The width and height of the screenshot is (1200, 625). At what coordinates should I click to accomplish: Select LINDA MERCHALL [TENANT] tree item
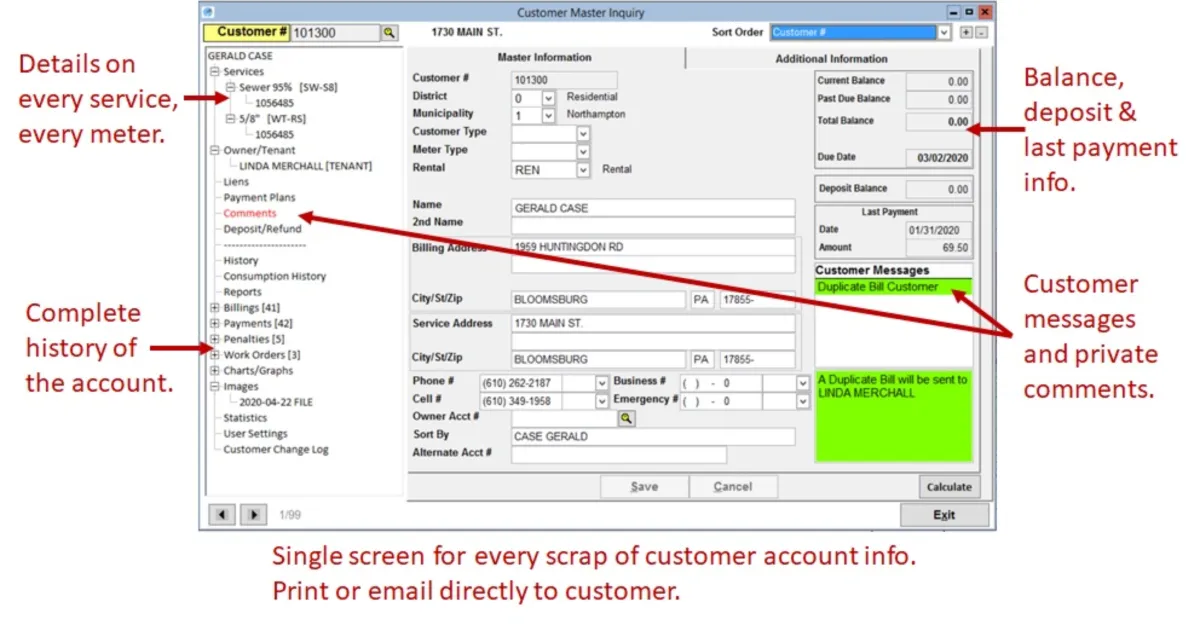pyautogui.click(x=305, y=166)
